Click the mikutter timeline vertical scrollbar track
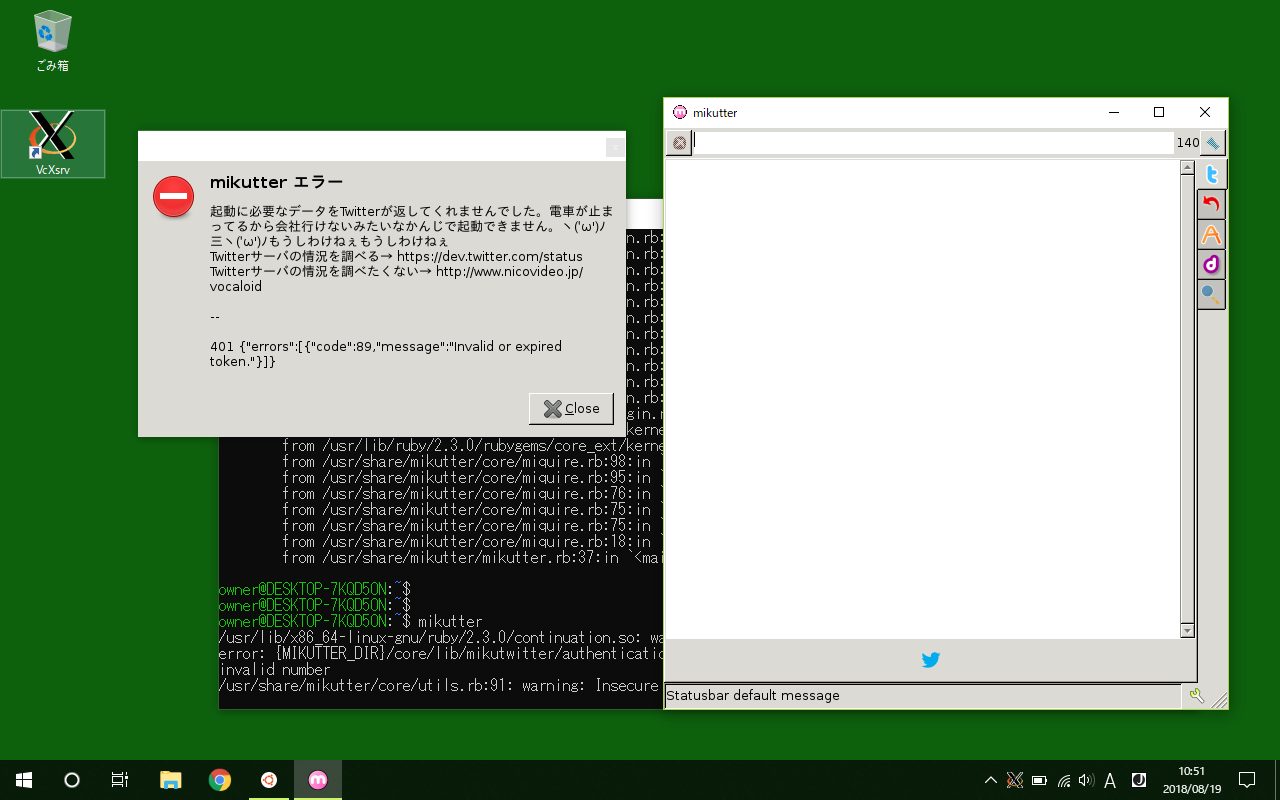1280x800 pixels. click(1187, 399)
